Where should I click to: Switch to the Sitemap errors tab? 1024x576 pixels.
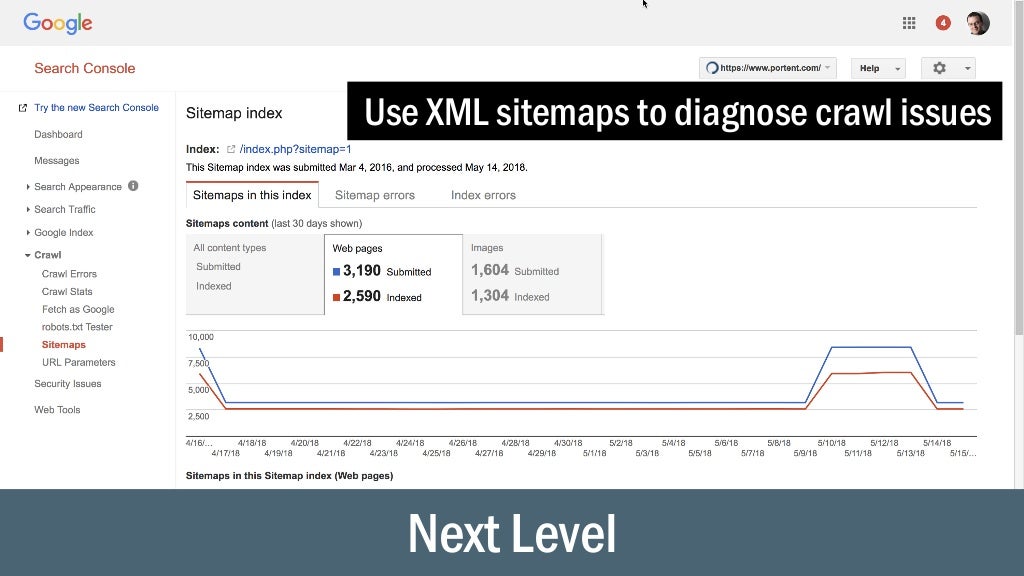pos(375,195)
